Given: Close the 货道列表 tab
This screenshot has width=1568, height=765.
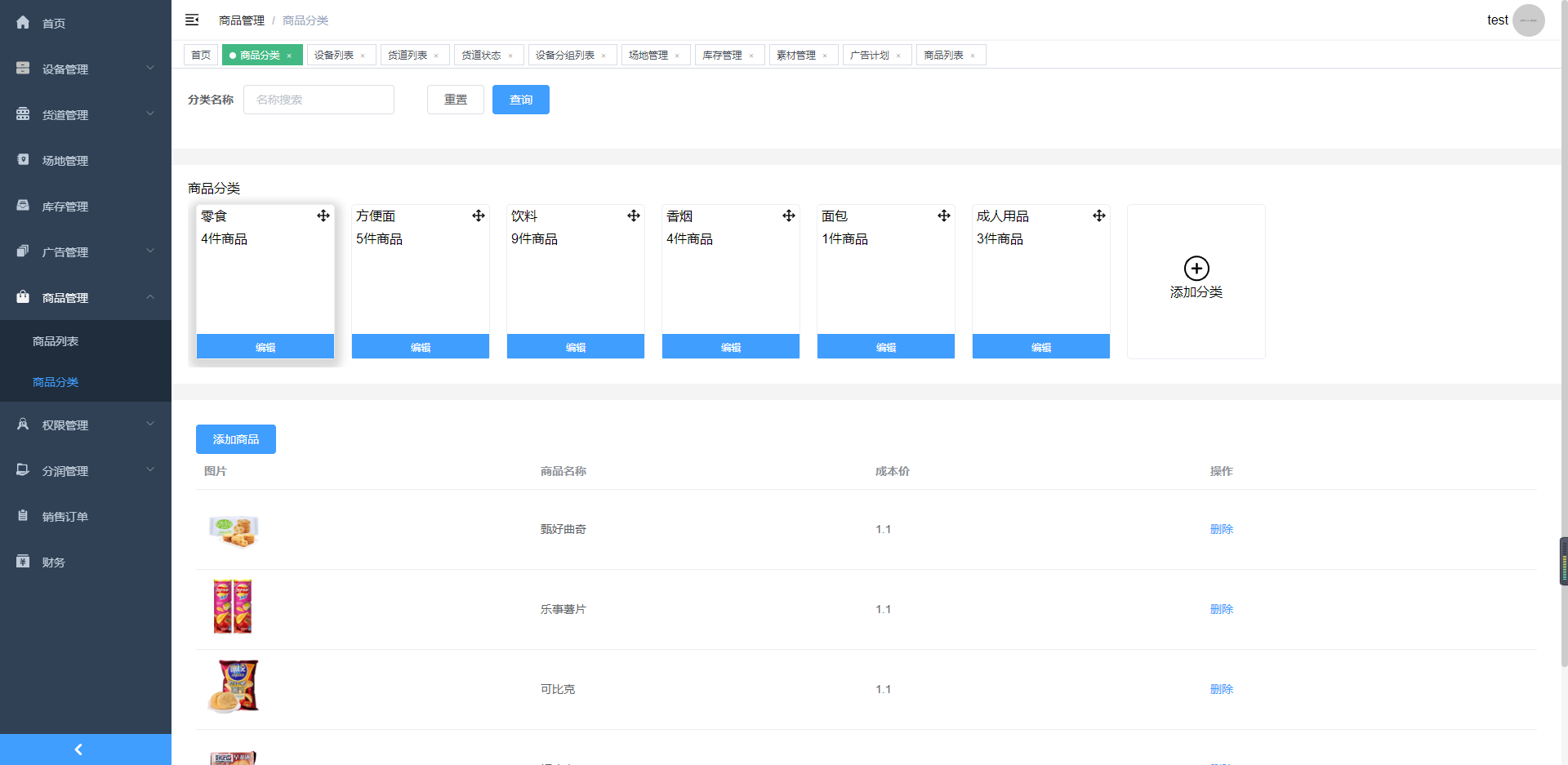Looking at the screenshot, I should pos(436,56).
